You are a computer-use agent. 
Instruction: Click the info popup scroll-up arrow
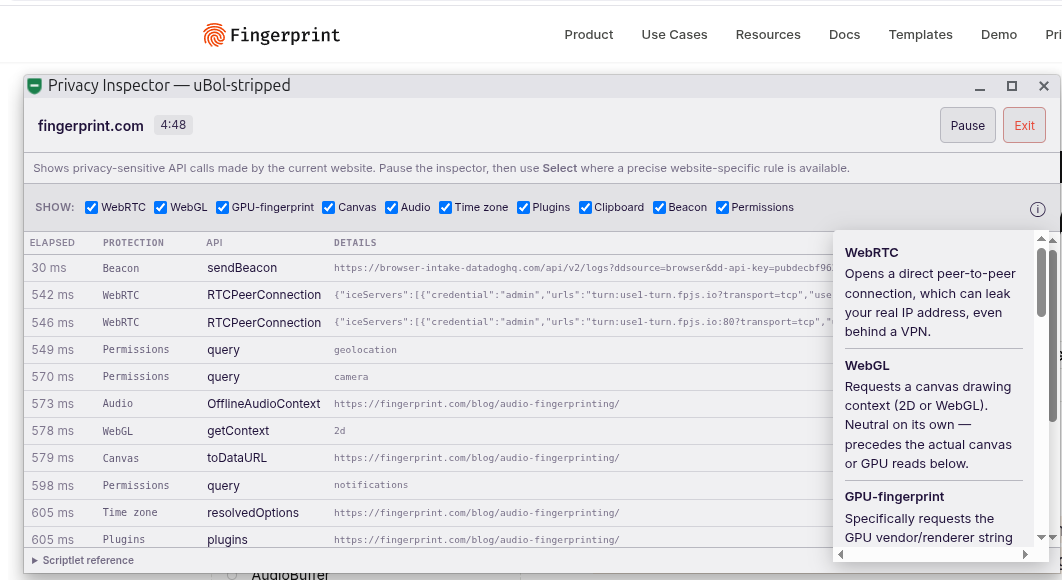(x=1041, y=239)
